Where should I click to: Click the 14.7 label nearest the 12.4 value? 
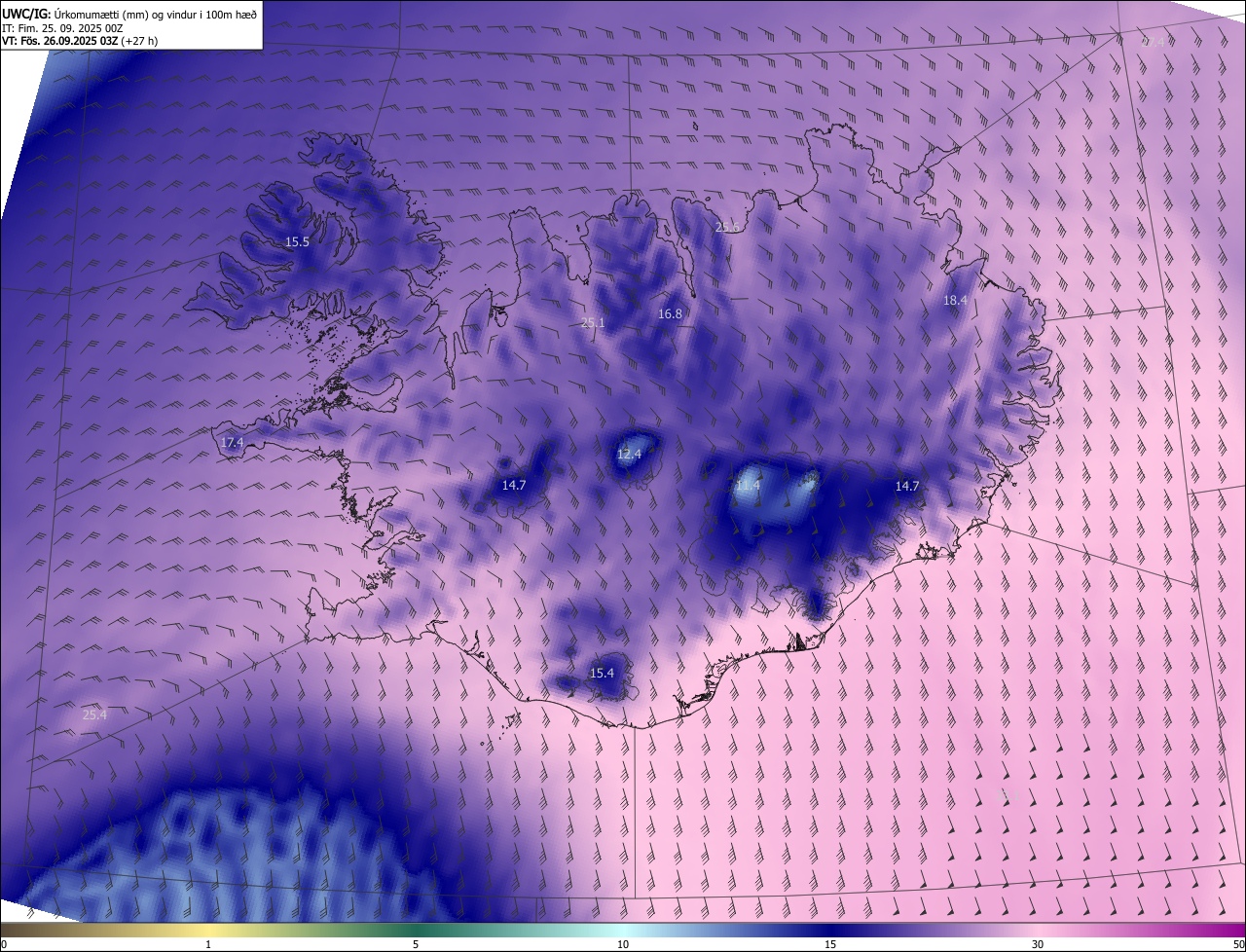point(514,485)
